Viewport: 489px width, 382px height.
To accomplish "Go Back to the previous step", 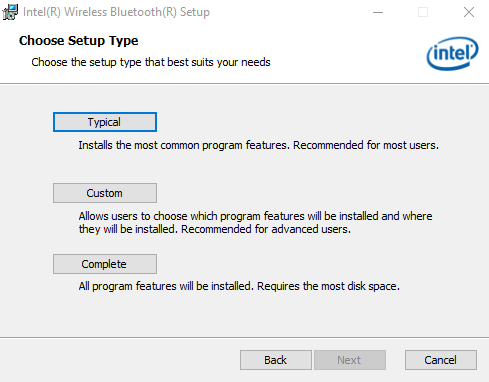I will (276, 360).
